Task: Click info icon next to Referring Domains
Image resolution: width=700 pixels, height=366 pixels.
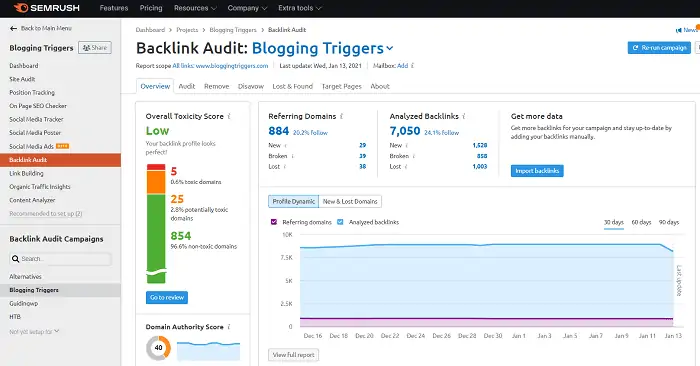Action: click(342, 116)
